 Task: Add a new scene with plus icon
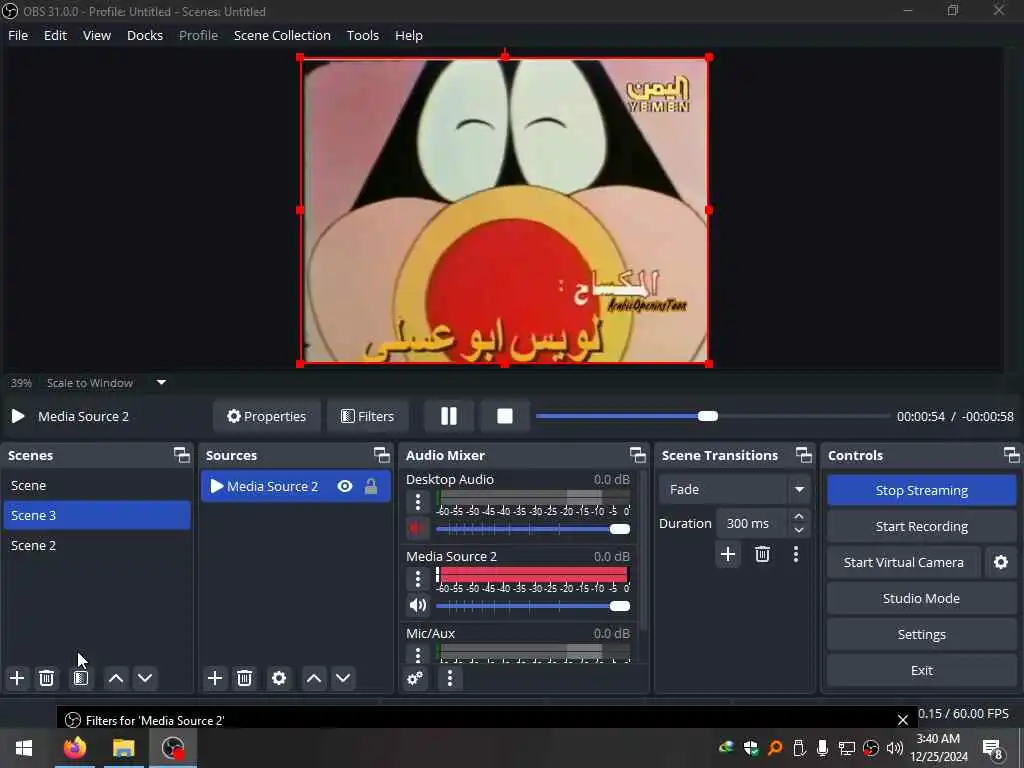click(17, 678)
